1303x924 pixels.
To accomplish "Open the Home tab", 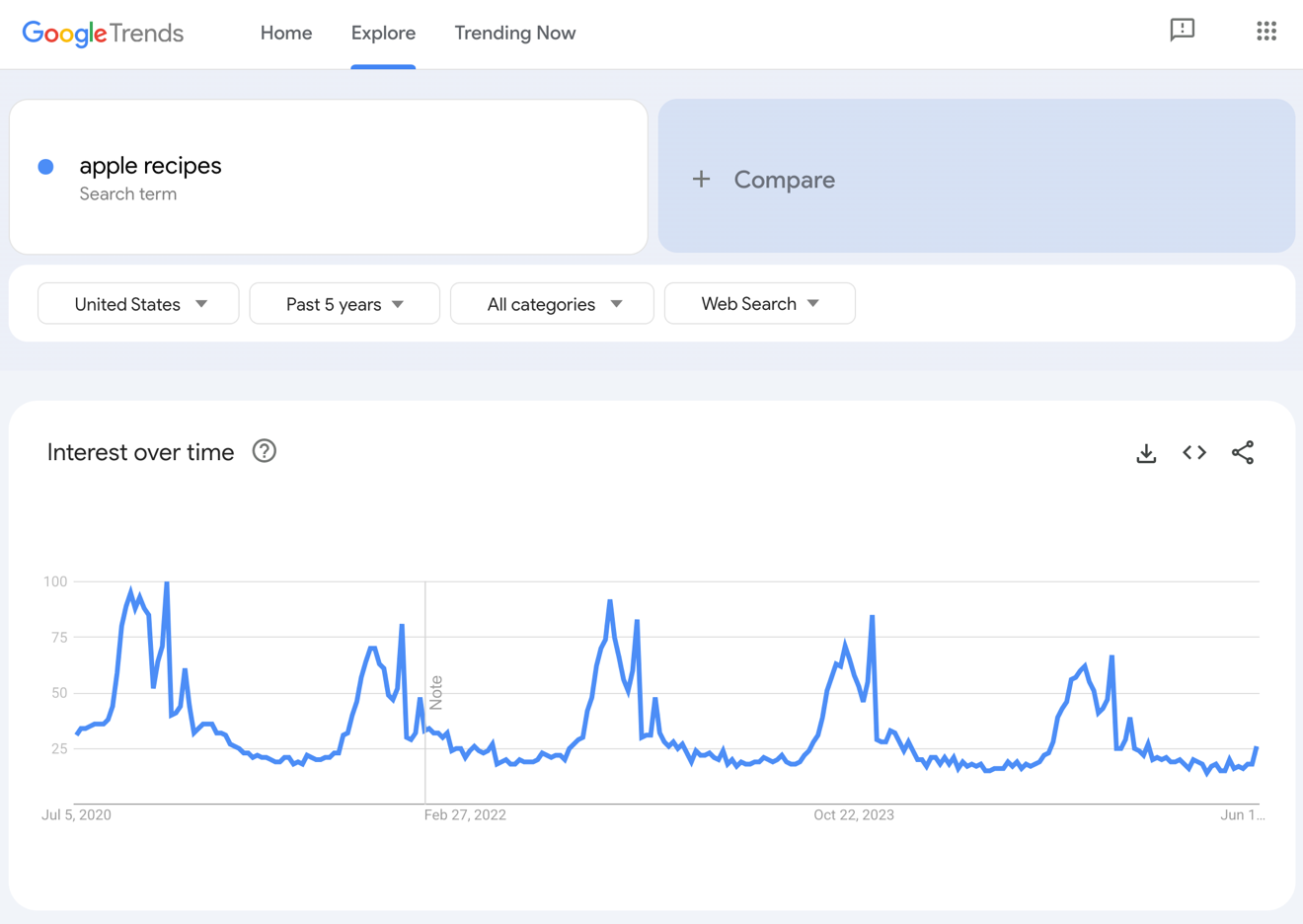I will click(x=286, y=33).
